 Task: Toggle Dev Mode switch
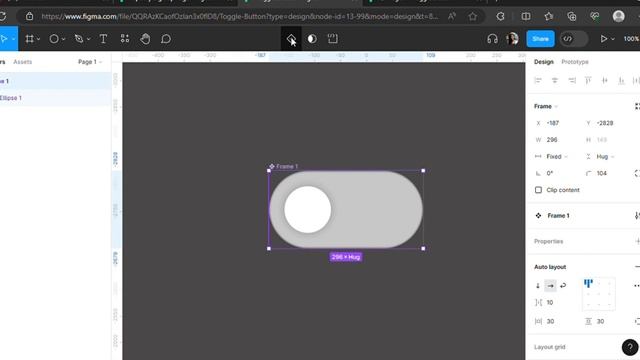click(573, 39)
